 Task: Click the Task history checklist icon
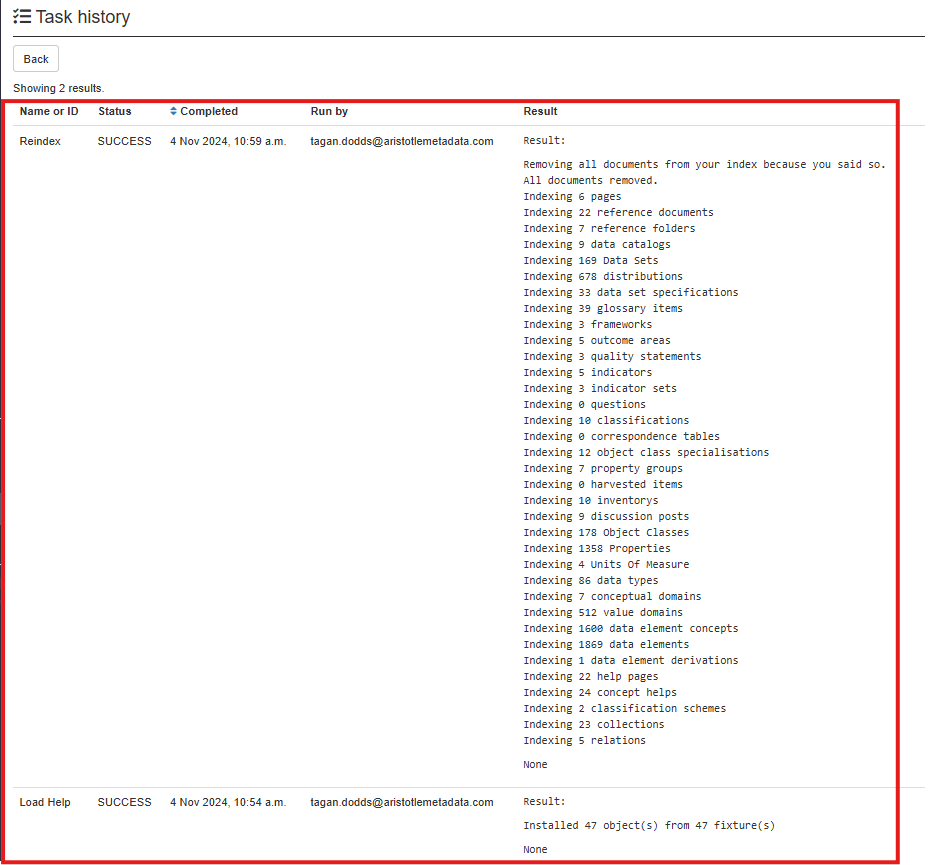[22, 17]
